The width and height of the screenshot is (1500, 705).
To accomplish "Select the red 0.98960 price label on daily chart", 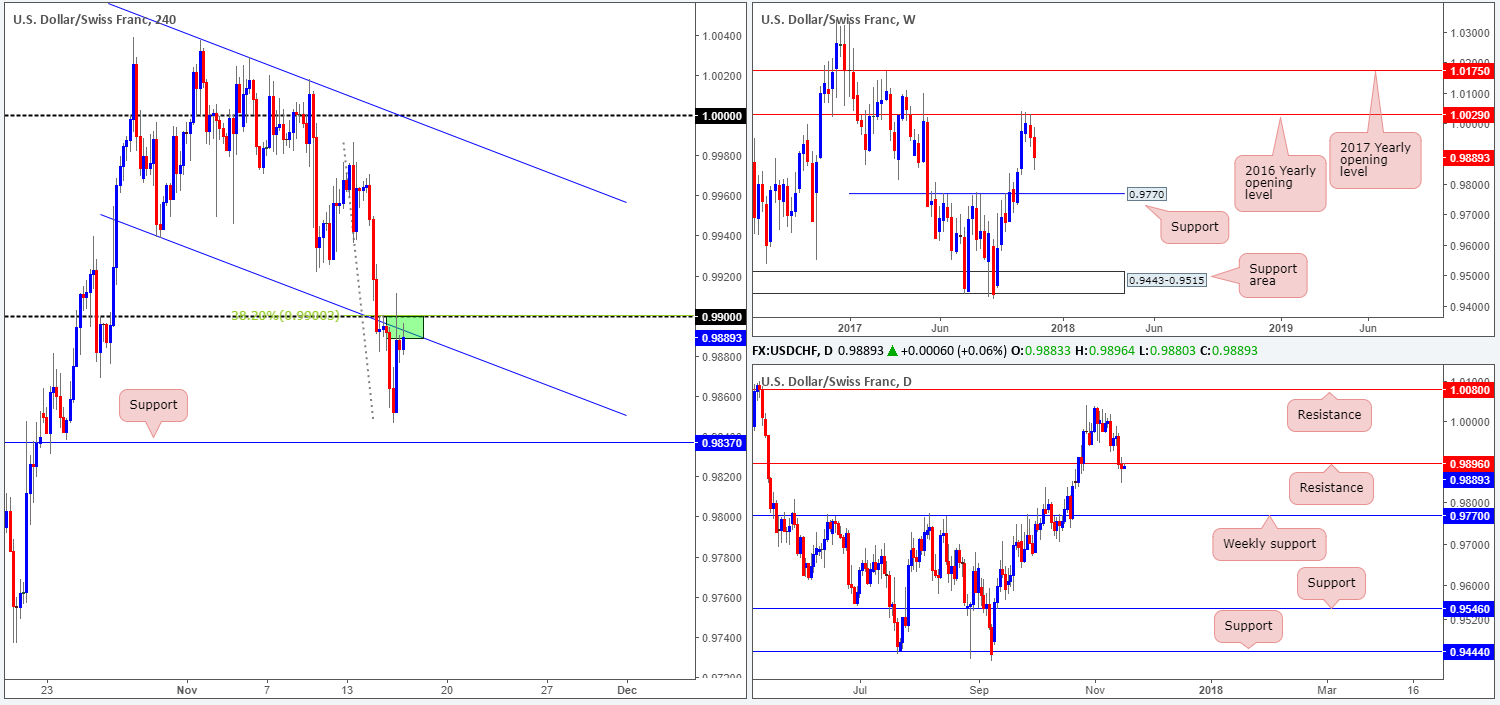I will (x=1471, y=464).
